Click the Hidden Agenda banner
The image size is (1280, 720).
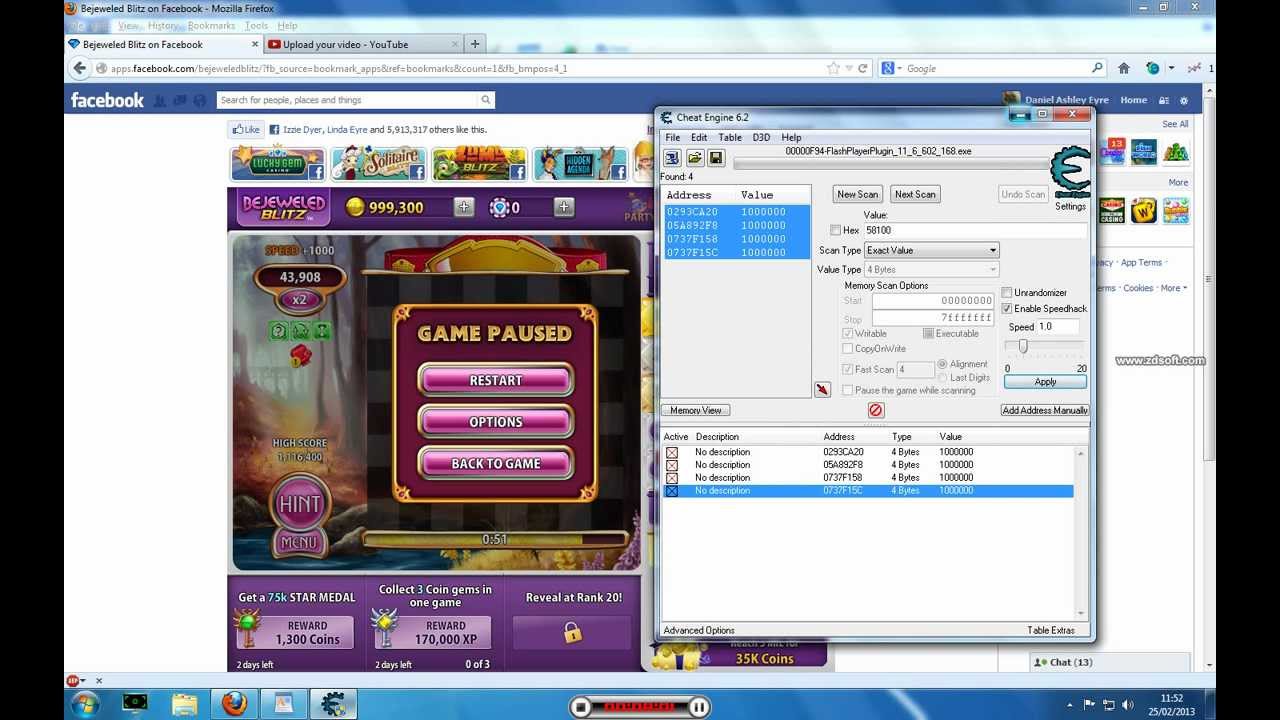[x=580, y=163]
